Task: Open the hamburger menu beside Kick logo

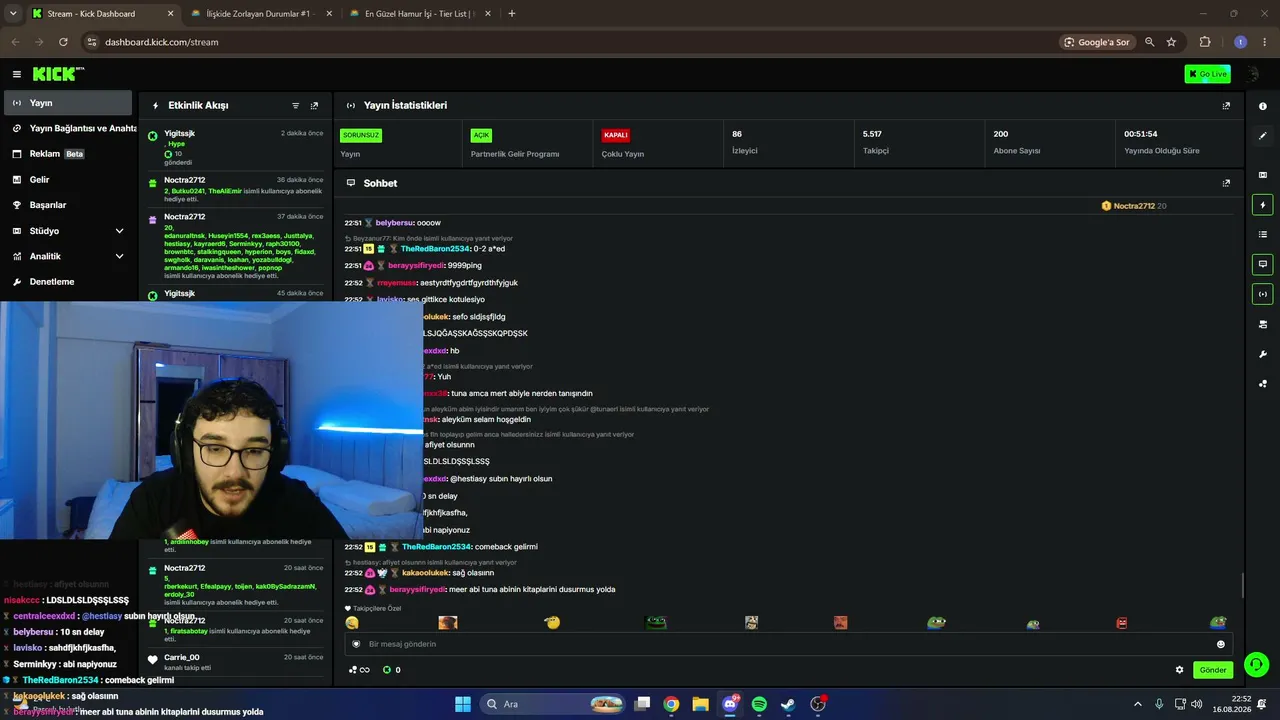Action: click(x=17, y=74)
